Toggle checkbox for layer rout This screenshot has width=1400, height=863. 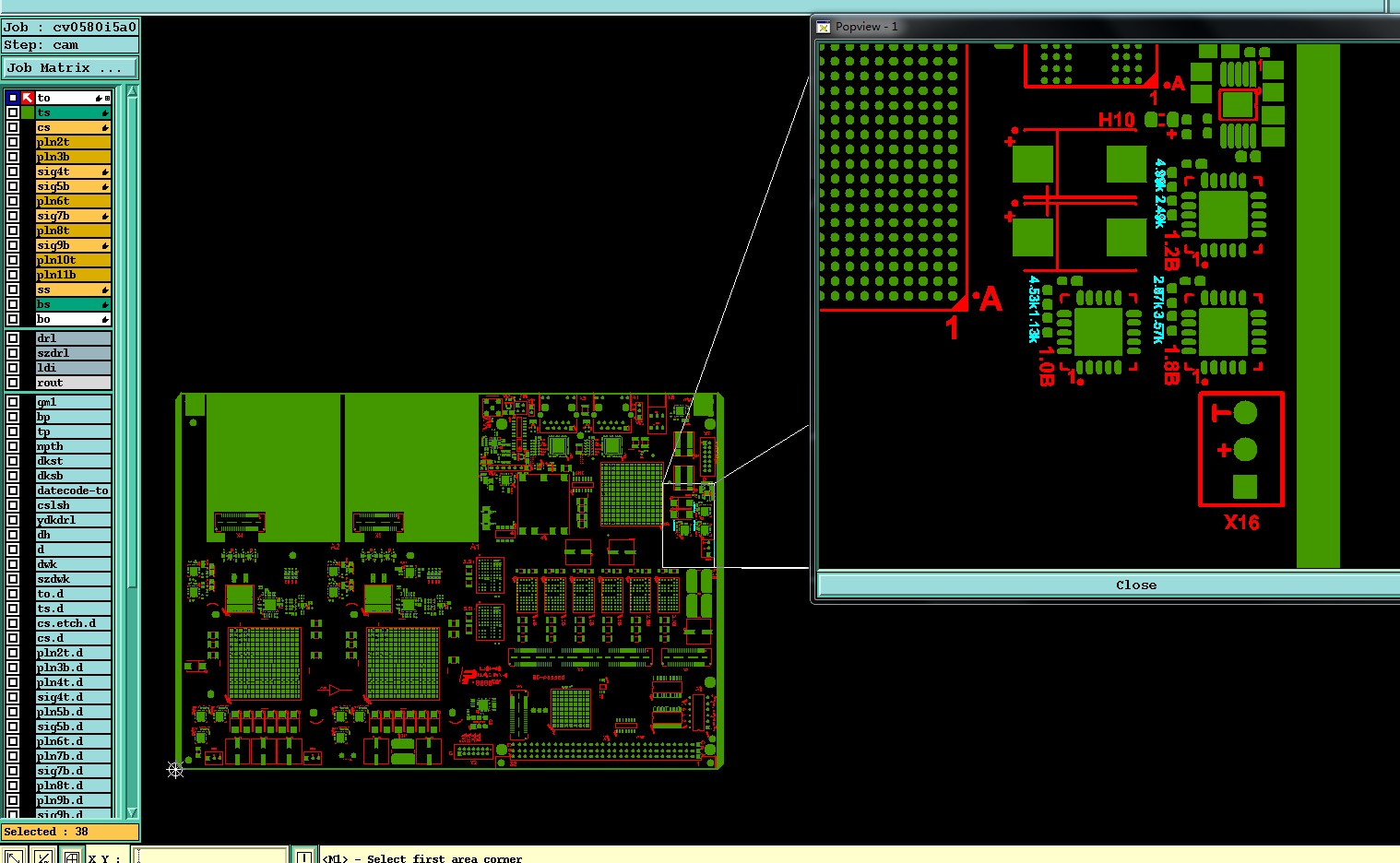pyautogui.click(x=13, y=383)
